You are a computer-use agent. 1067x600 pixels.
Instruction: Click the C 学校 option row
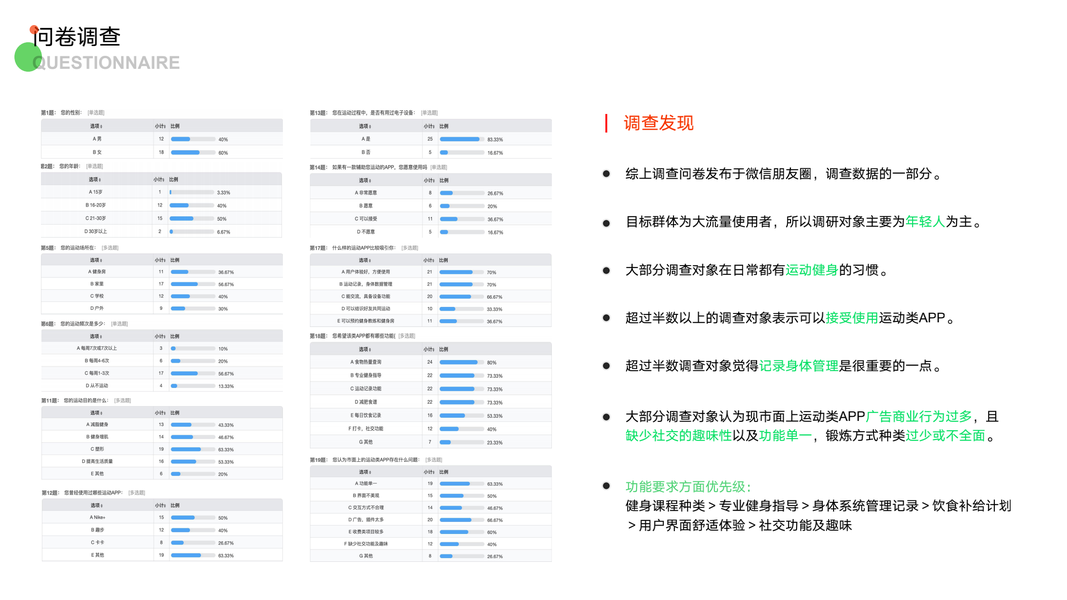(162, 297)
